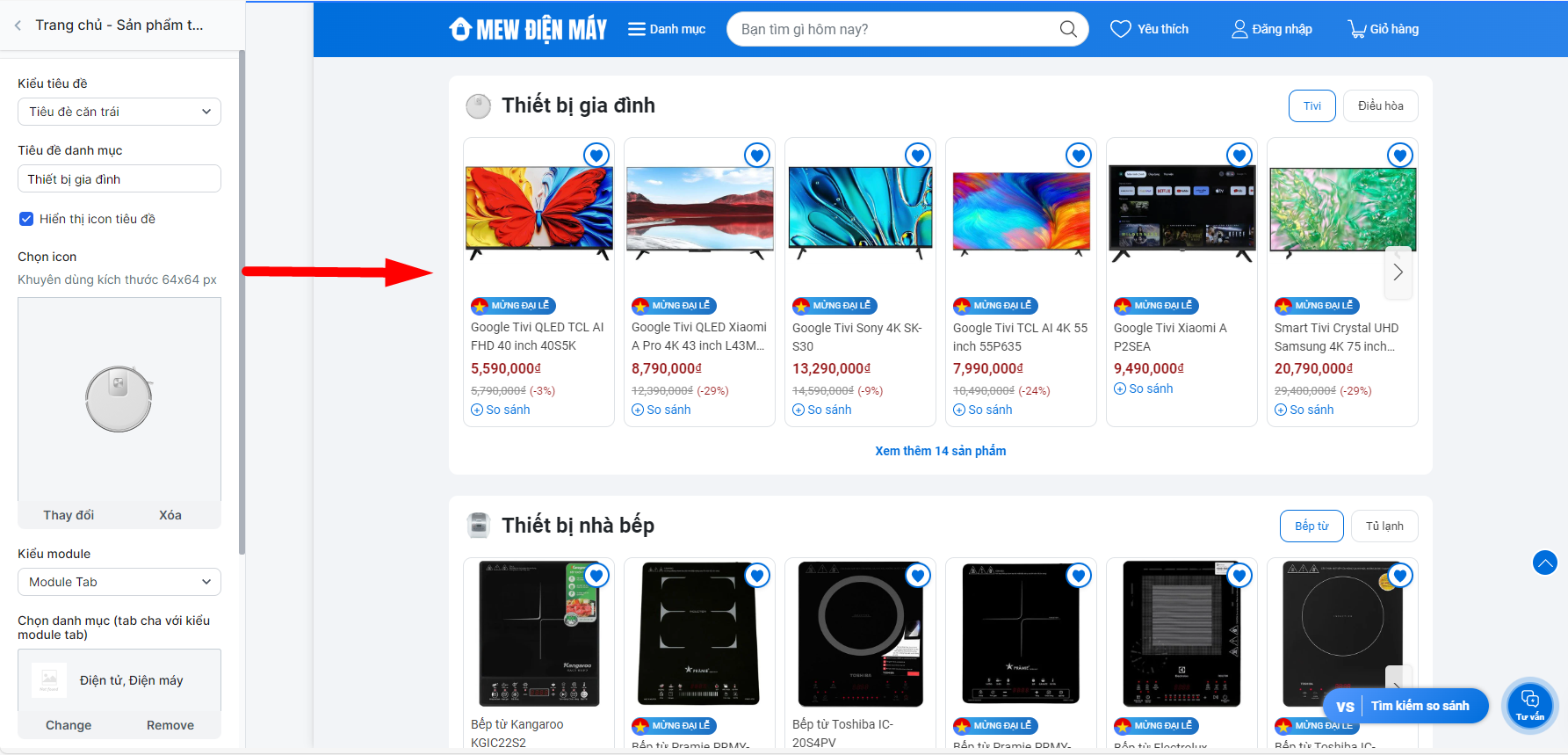Click the back-to-top arrow button

click(x=1545, y=563)
